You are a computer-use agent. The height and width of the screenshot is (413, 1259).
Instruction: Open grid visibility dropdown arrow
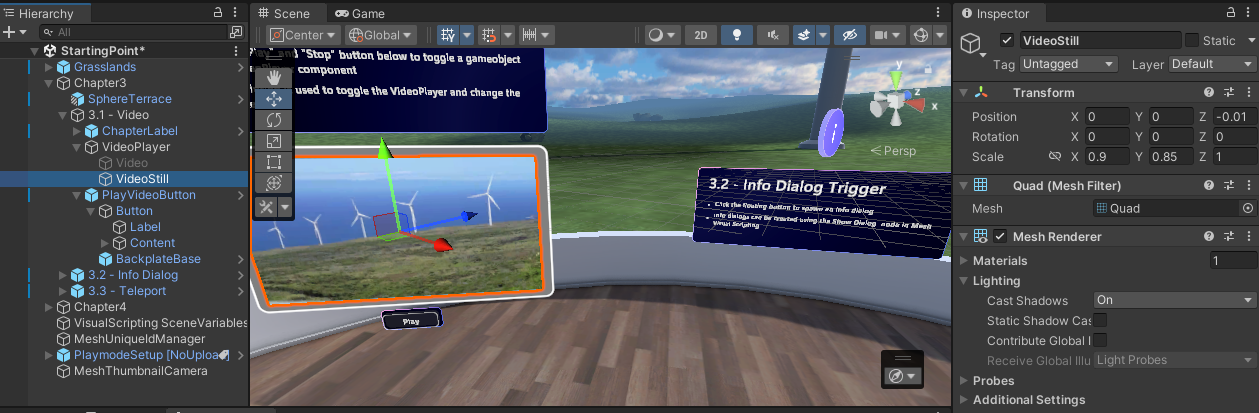pyautogui.click(x=468, y=35)
